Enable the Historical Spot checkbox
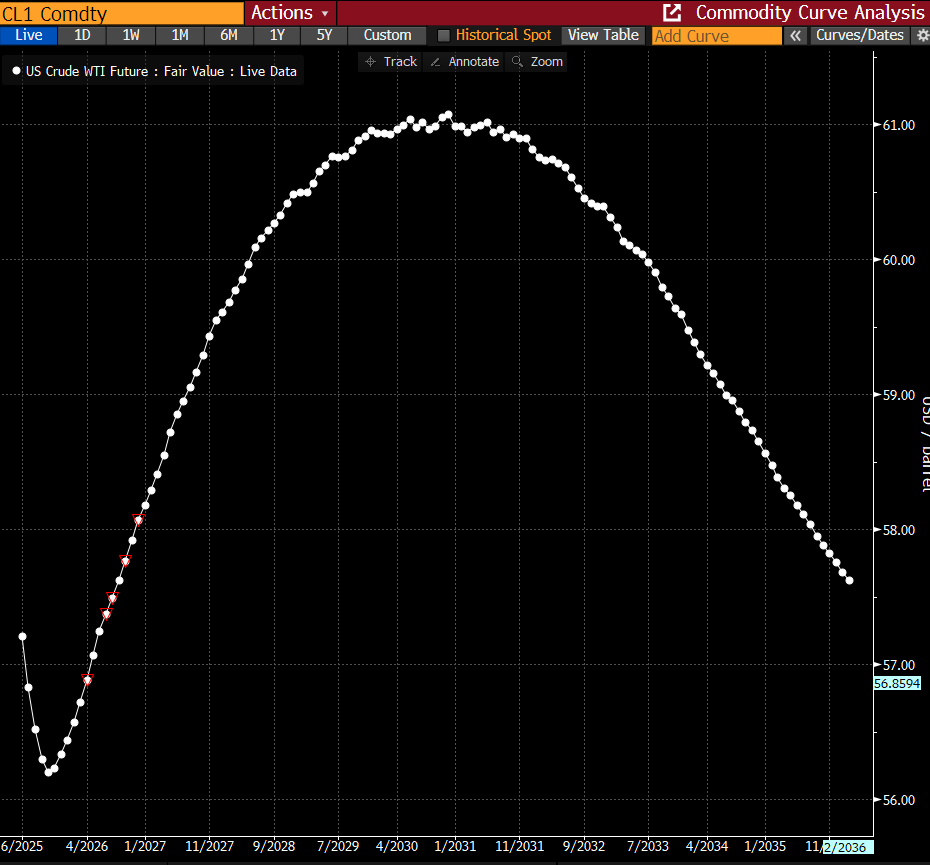This screenshot has width=930, height=865. click(x=444, y=35)
